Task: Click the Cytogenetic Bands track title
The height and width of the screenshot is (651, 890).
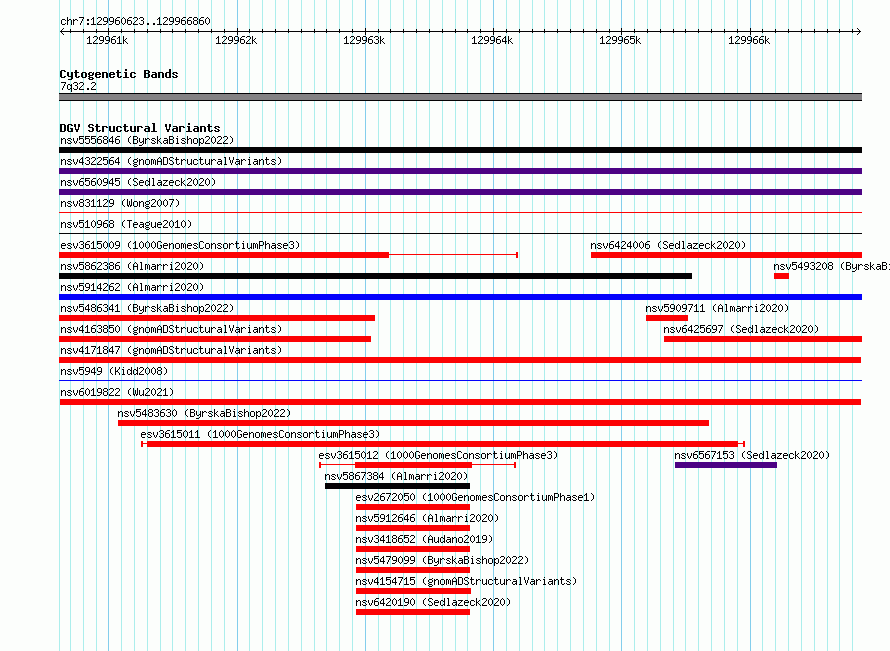Action: tap(119, 74)
